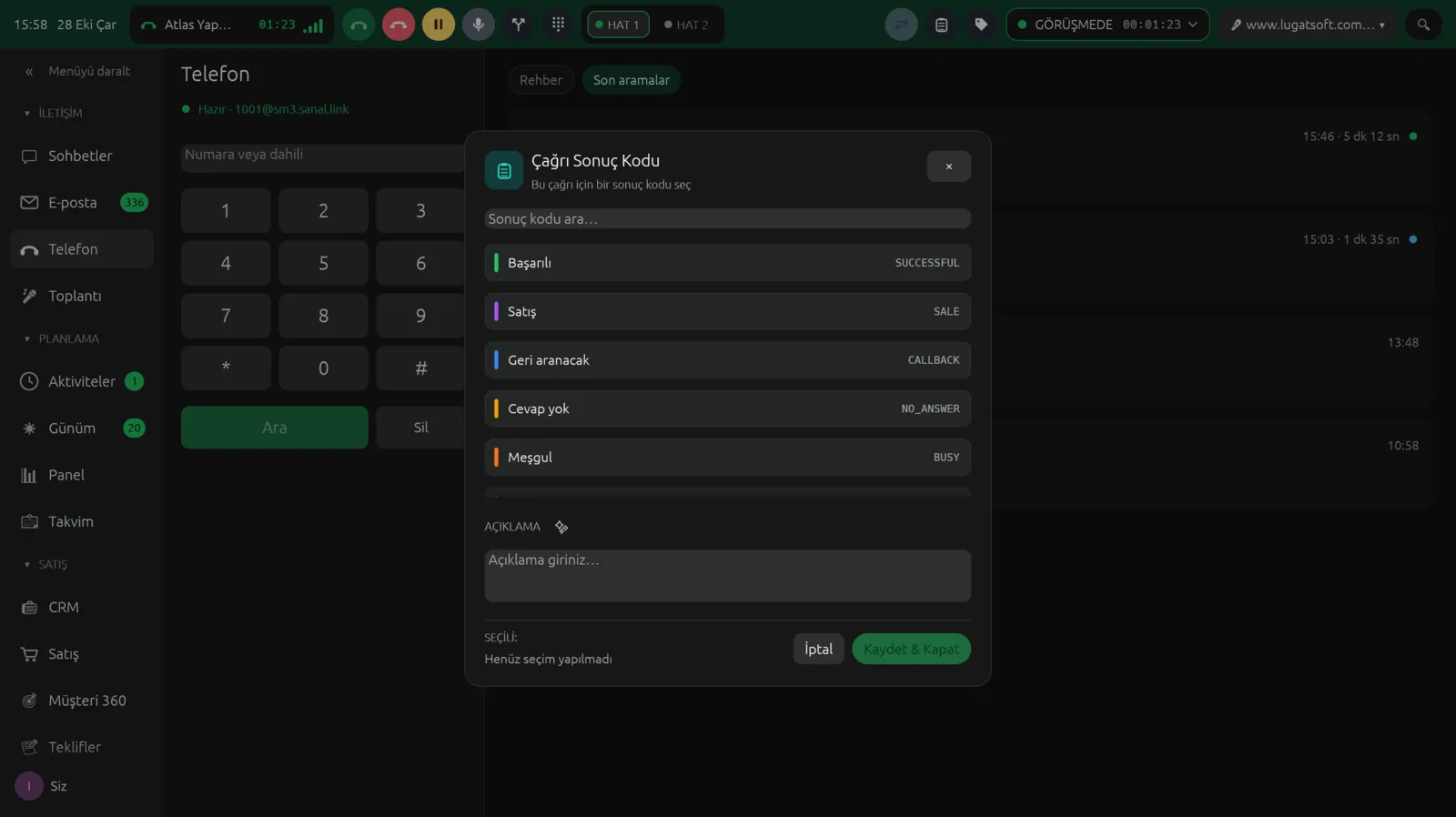This screenshot has width=1456, height=817.
Task: Mute the microphone icon in top bar
Action: tap(479, 25)
